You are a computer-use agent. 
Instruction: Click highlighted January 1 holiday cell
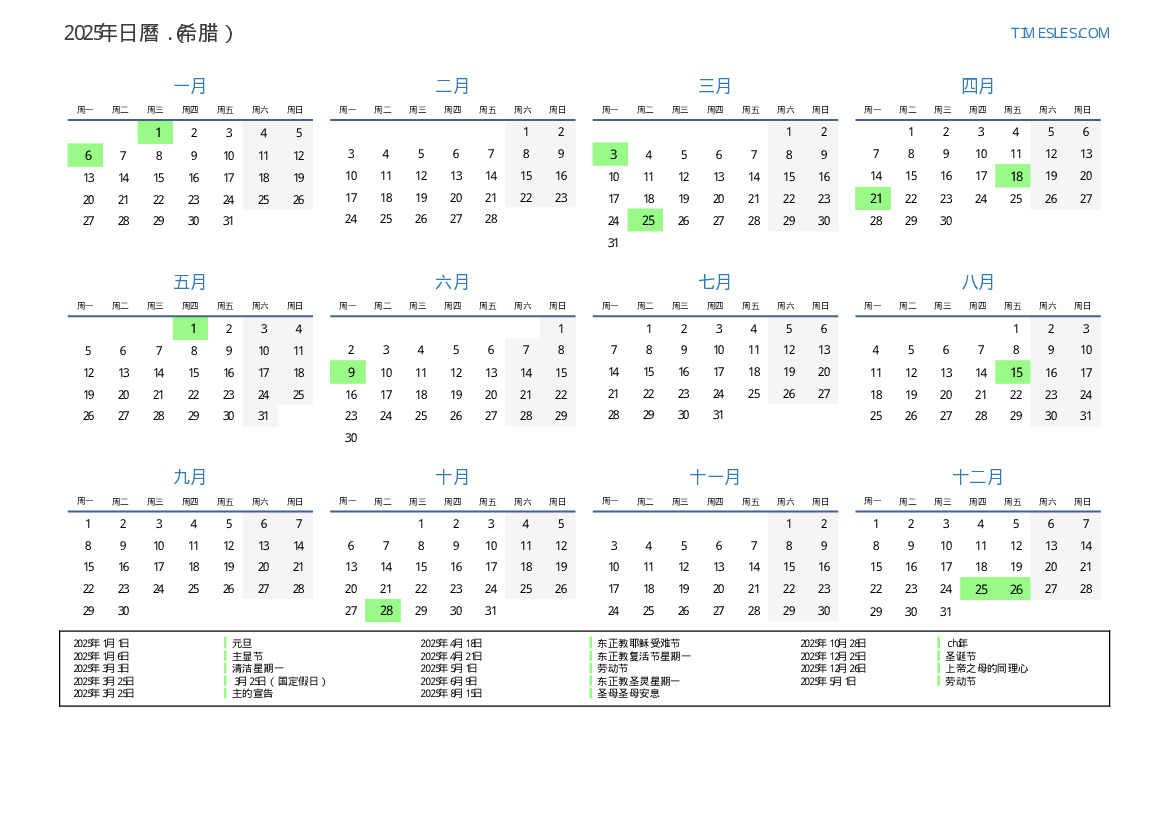pyautogui.click(x=156, y=133)
